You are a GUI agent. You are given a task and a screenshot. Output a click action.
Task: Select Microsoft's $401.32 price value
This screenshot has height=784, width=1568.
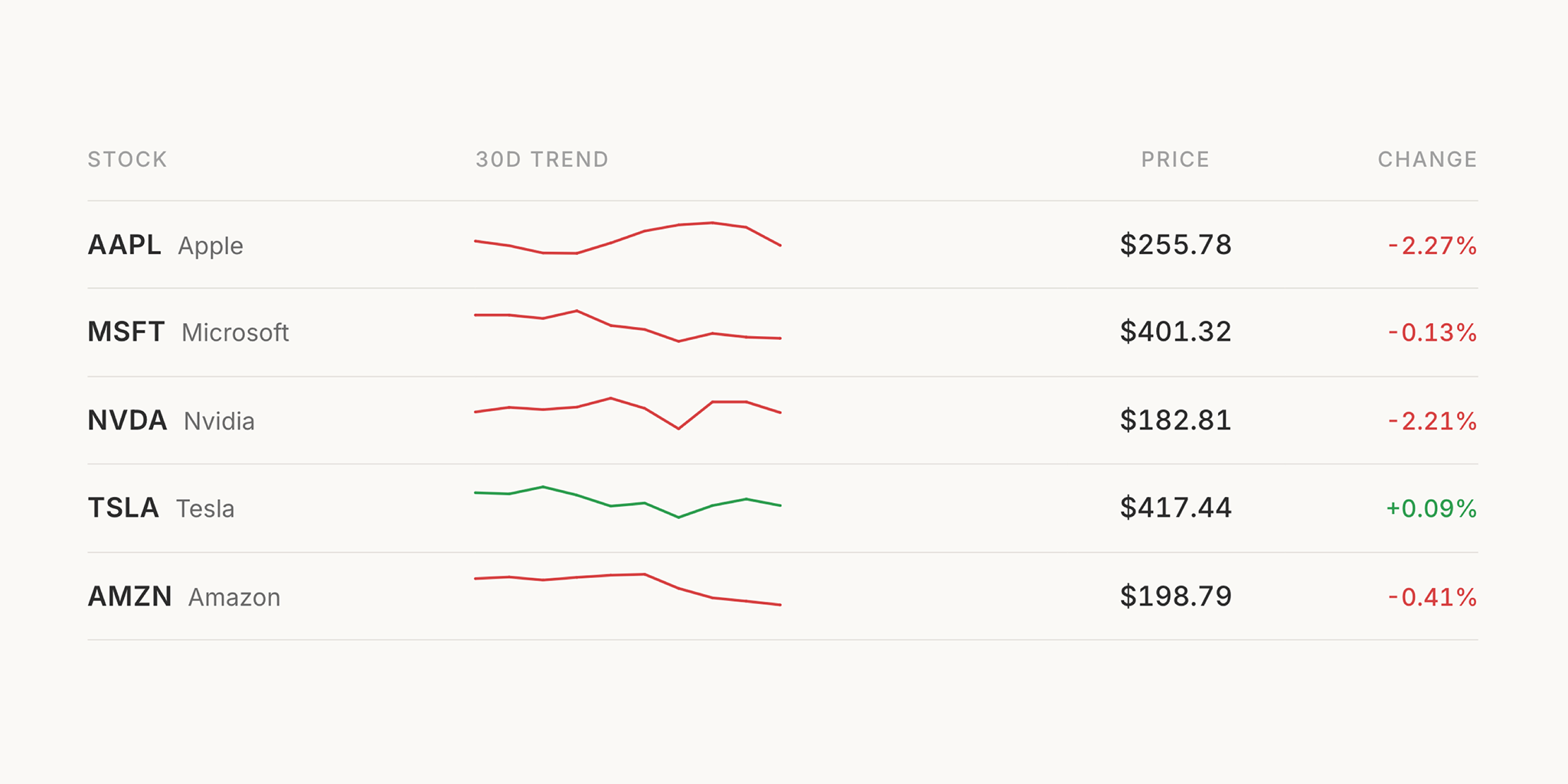tap(1175, 332)
